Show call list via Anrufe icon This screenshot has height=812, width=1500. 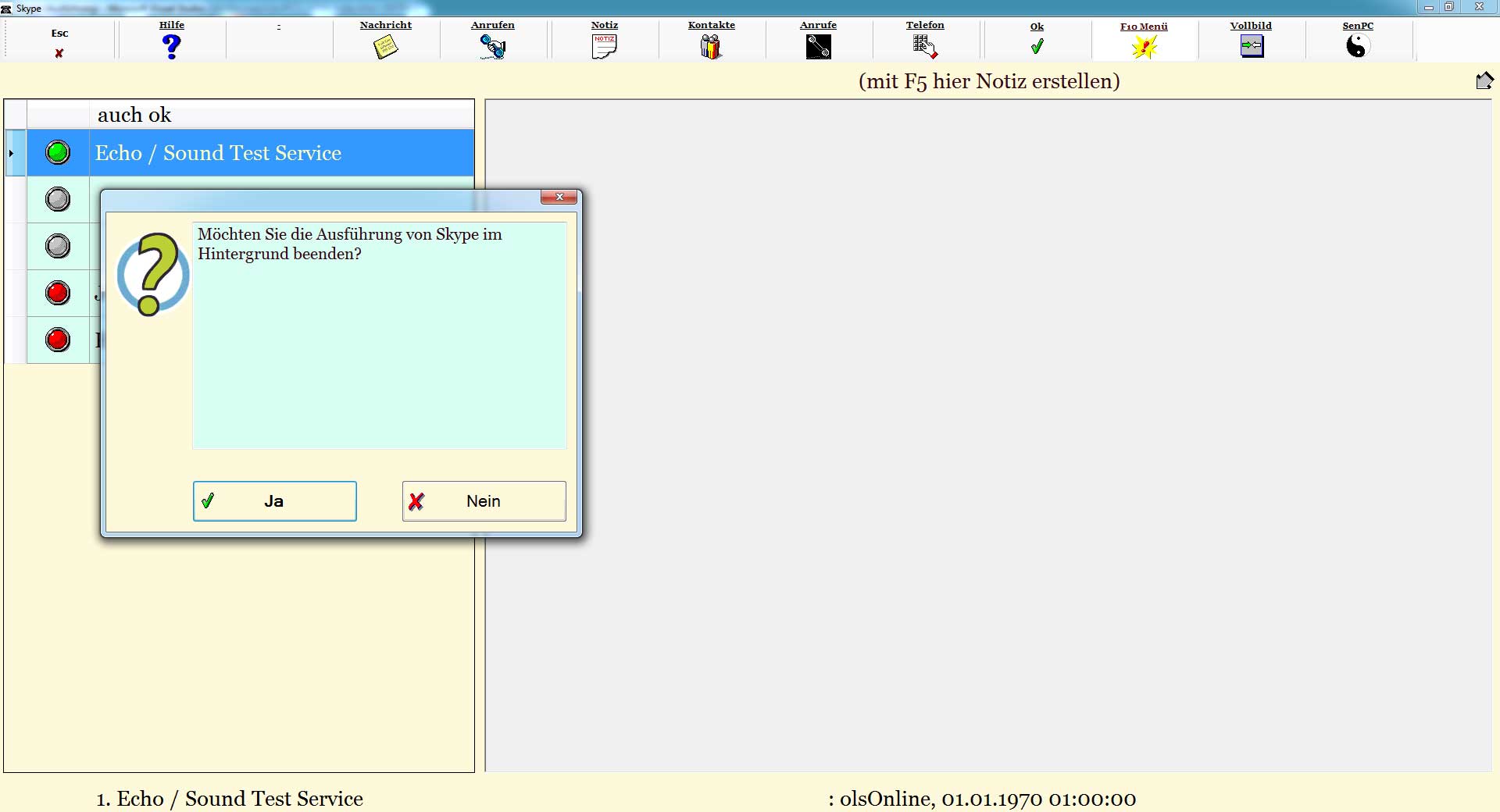click(x=818, y=47)
